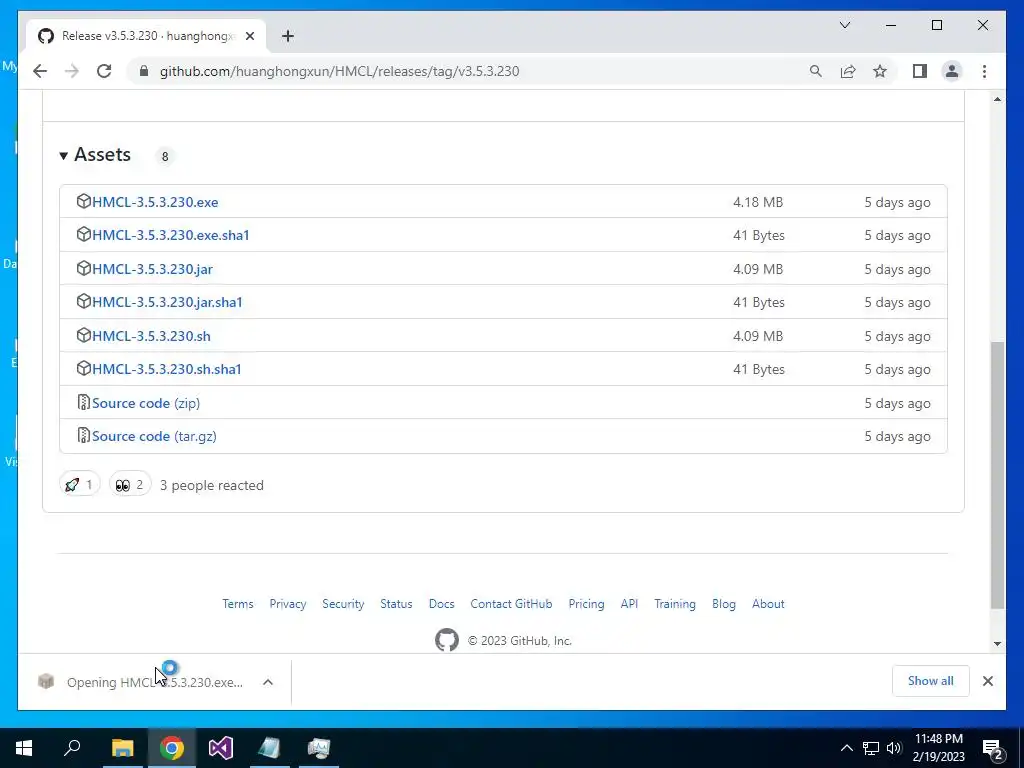Viewport: 1024px width, 768px height.
Task: Open Windows taskbar search
Action: (72, 748)
